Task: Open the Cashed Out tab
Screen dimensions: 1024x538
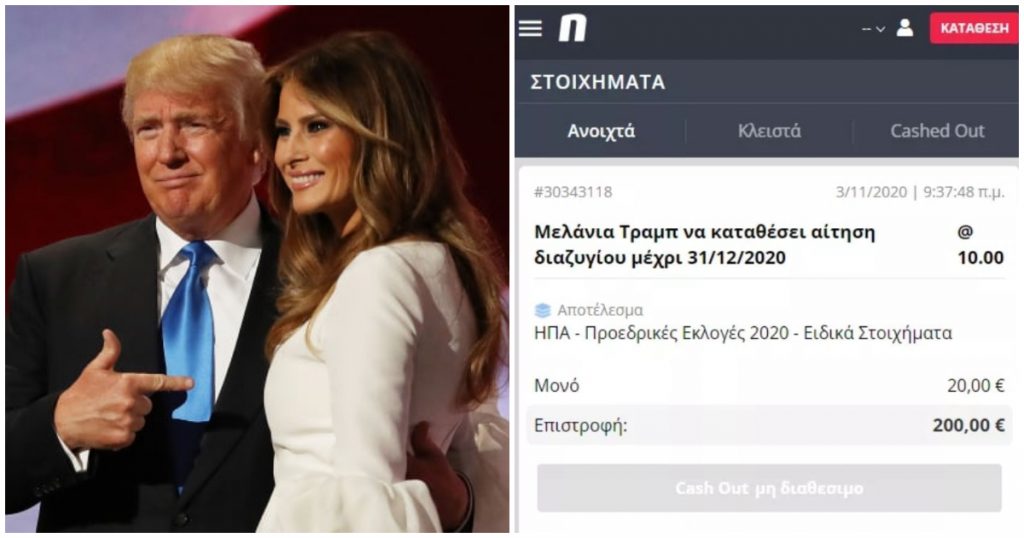Action: (937, 131)
